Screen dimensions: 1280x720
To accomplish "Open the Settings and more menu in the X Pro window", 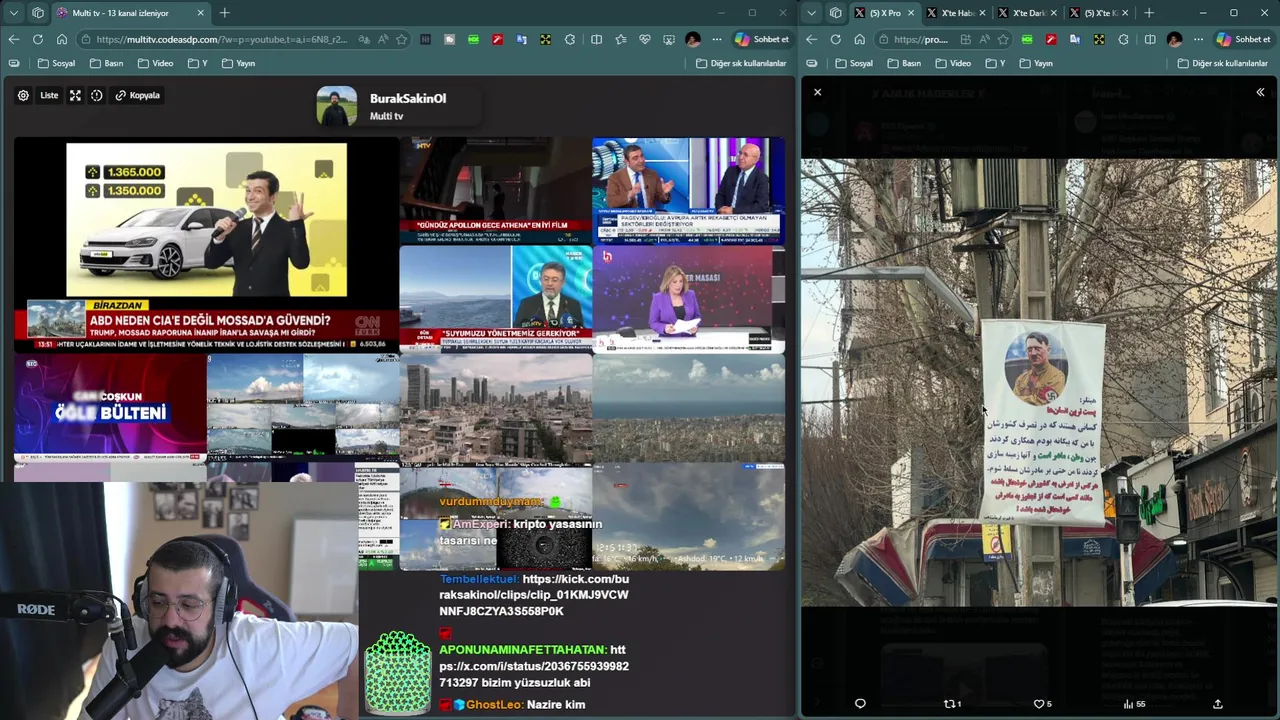I will pos(1197,39).
